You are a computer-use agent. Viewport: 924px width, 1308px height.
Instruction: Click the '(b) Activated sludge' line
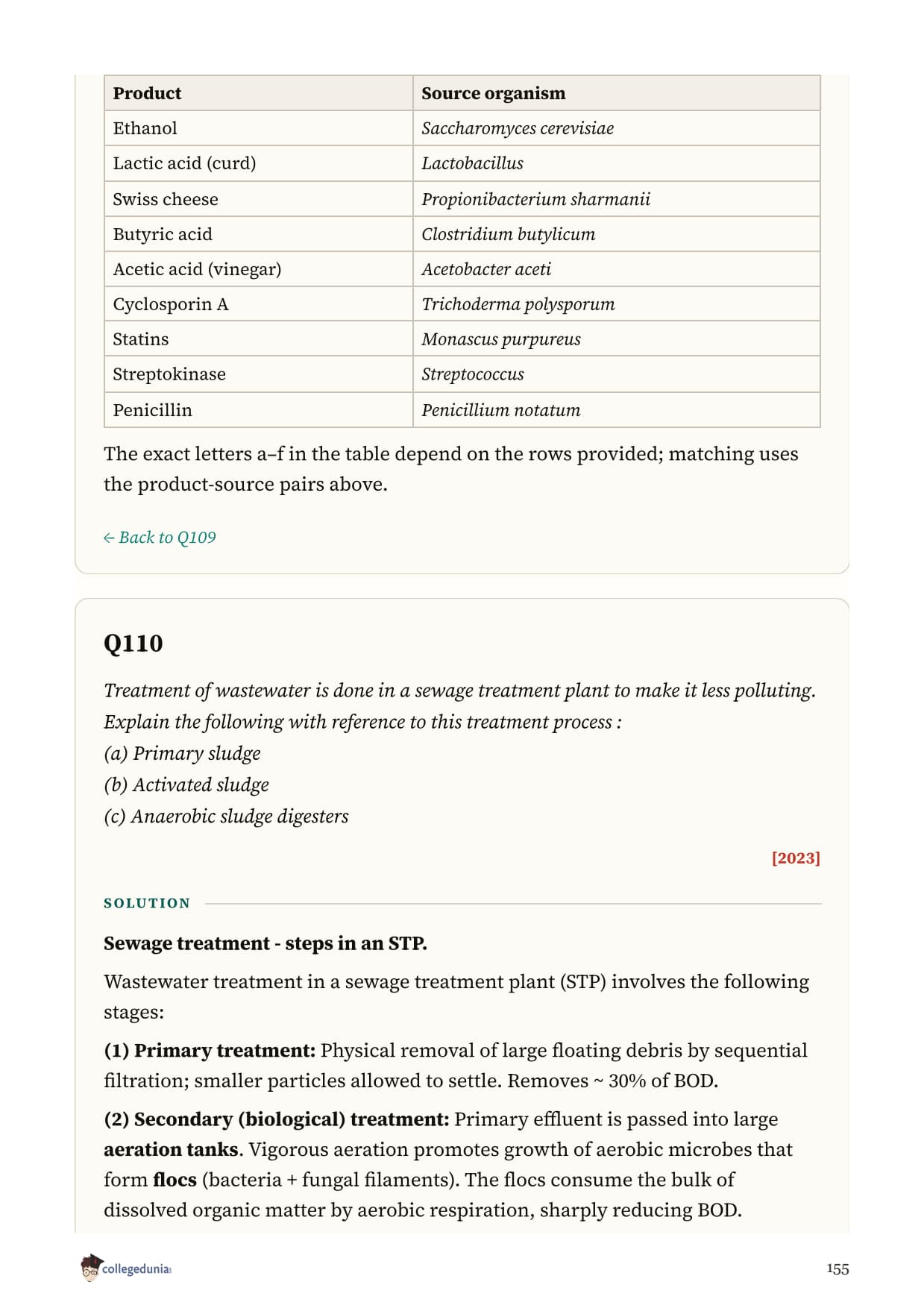pyautogui.click(x=186, y=785)
